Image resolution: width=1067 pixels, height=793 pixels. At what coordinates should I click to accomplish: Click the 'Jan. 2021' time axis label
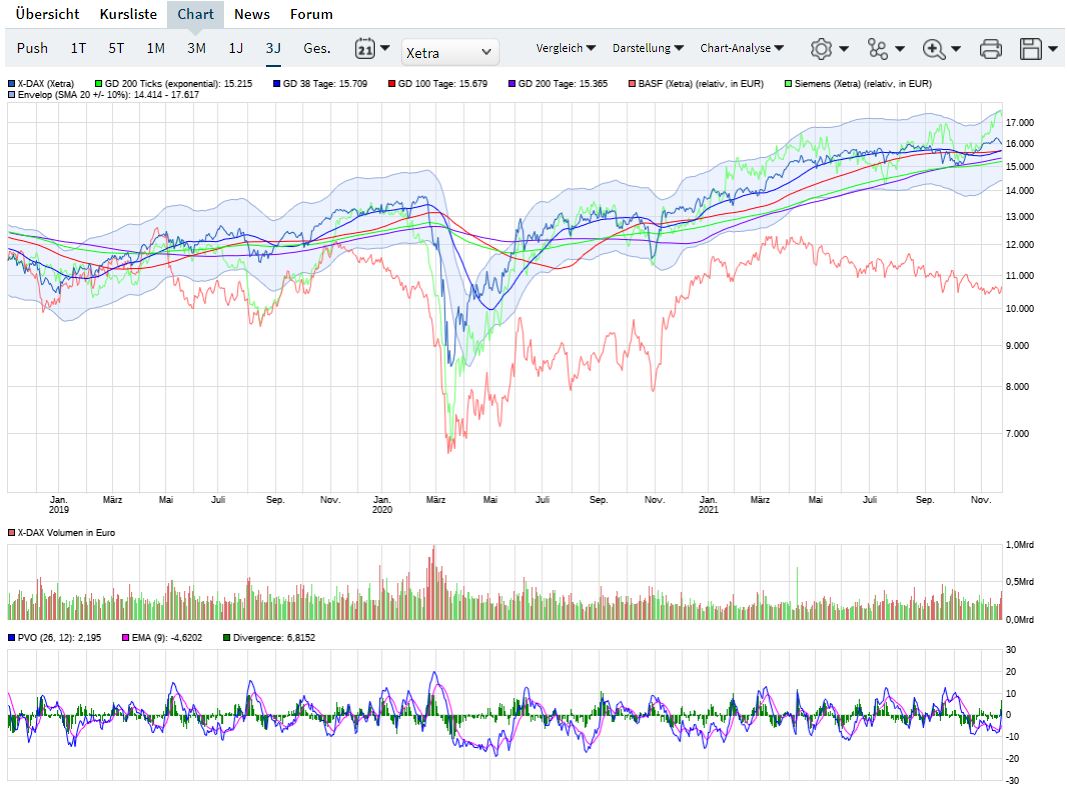pos(708,504)
